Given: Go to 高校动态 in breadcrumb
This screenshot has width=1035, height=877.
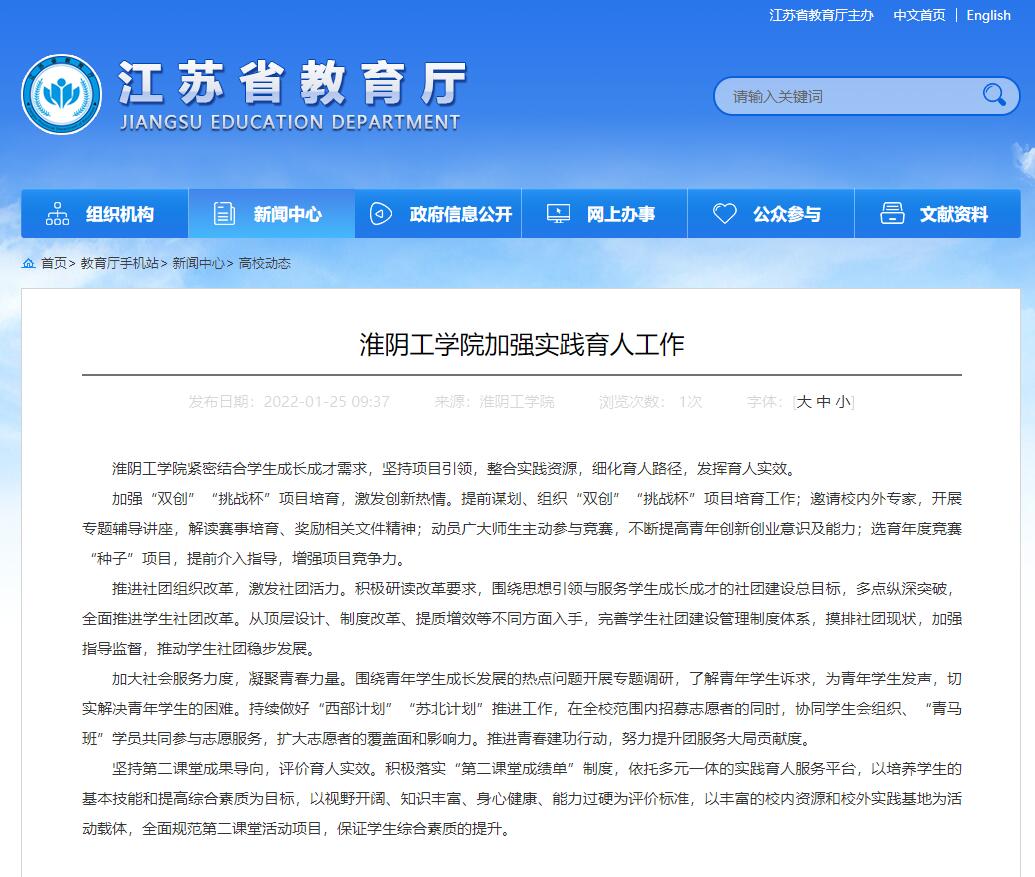Looking at the screenshot, I should 264,263.
